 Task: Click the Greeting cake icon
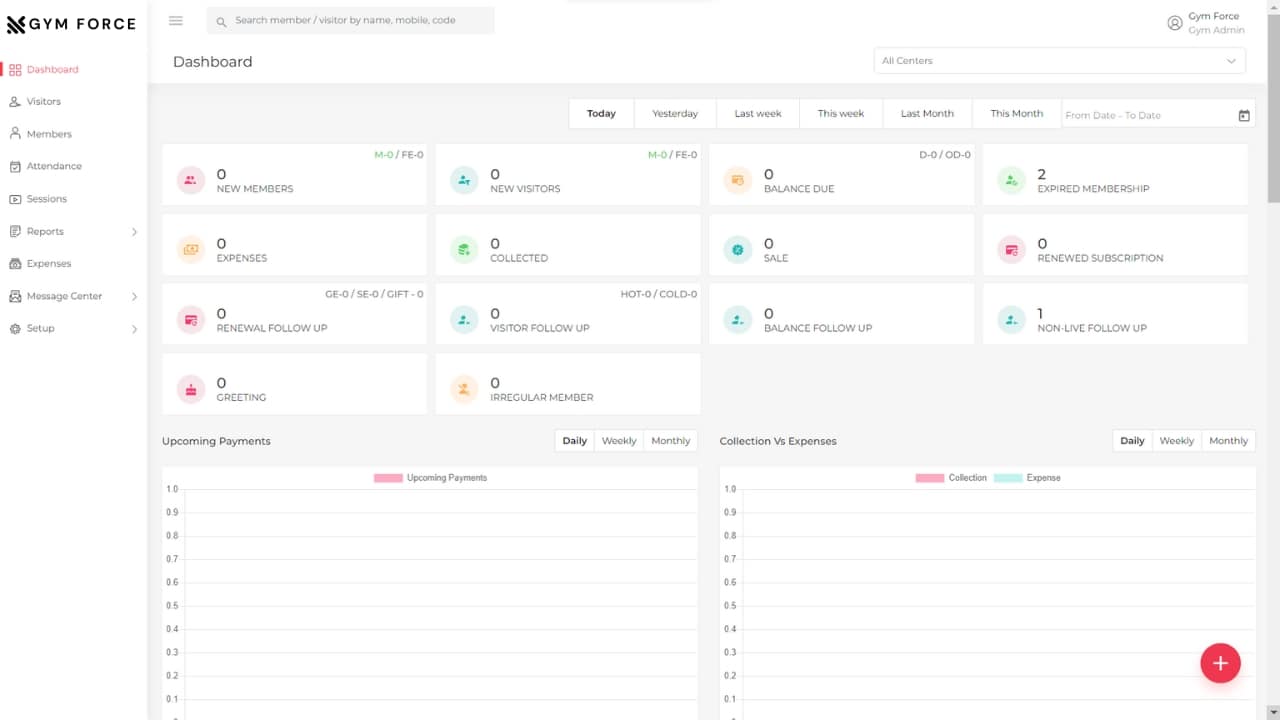pyautogui.click(x=190, y=390)
